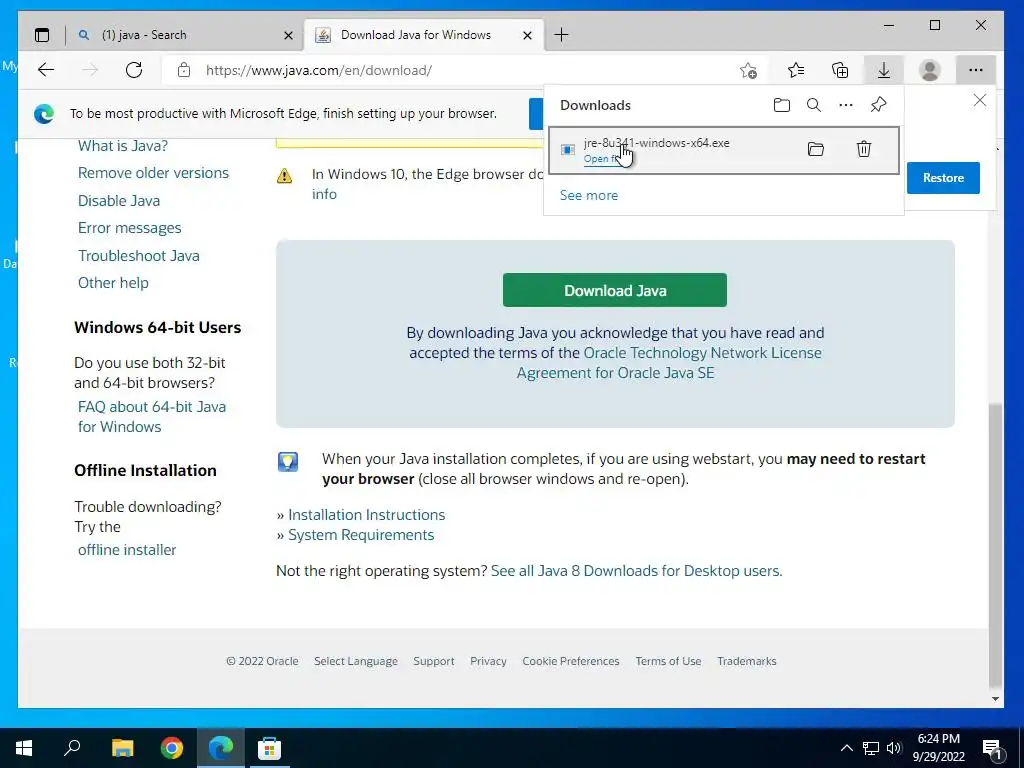Open File Explorer from taskbar
1024x768 pixels.
pos(122,748)
